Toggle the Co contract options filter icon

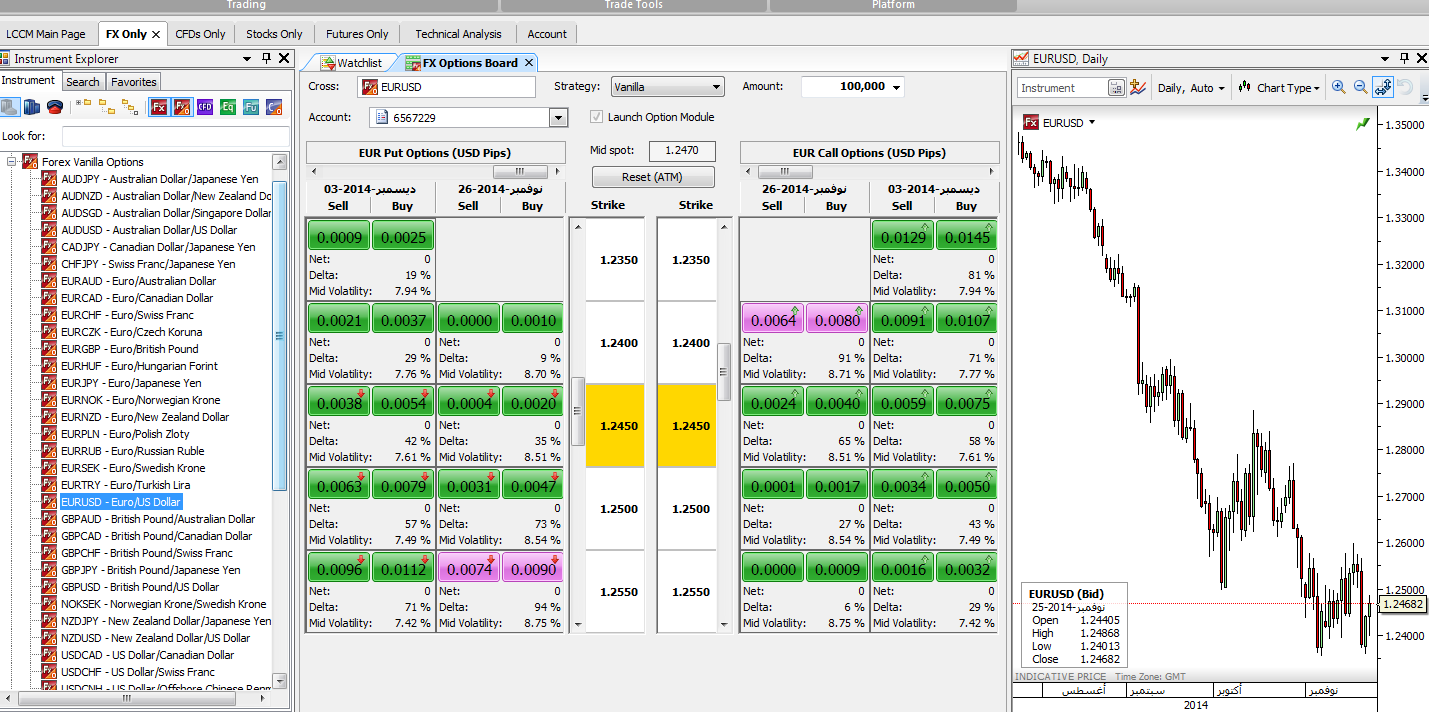(274, 106)
